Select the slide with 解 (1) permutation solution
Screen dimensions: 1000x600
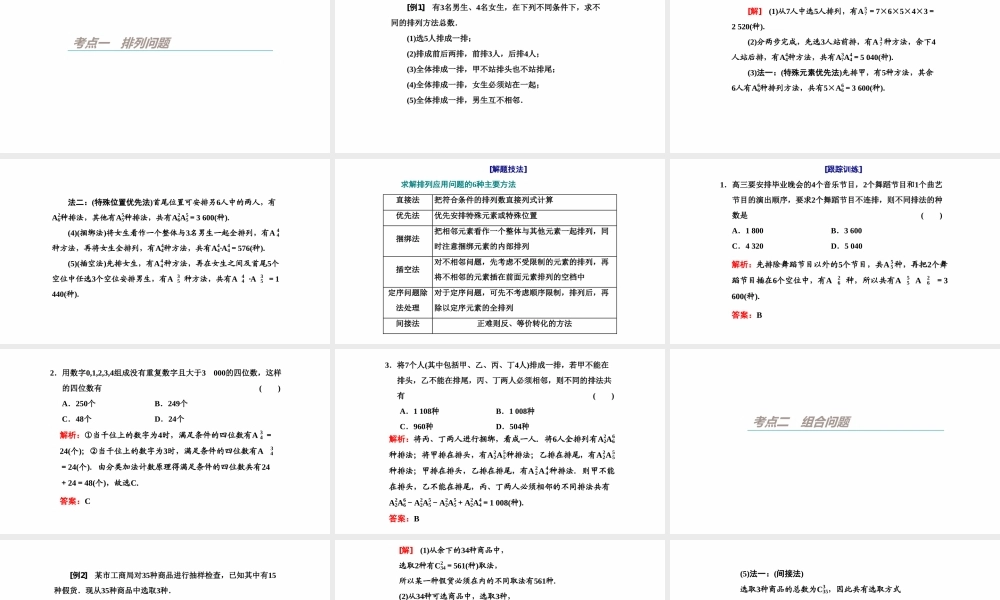pyautogui.click(x=835, y=77)
